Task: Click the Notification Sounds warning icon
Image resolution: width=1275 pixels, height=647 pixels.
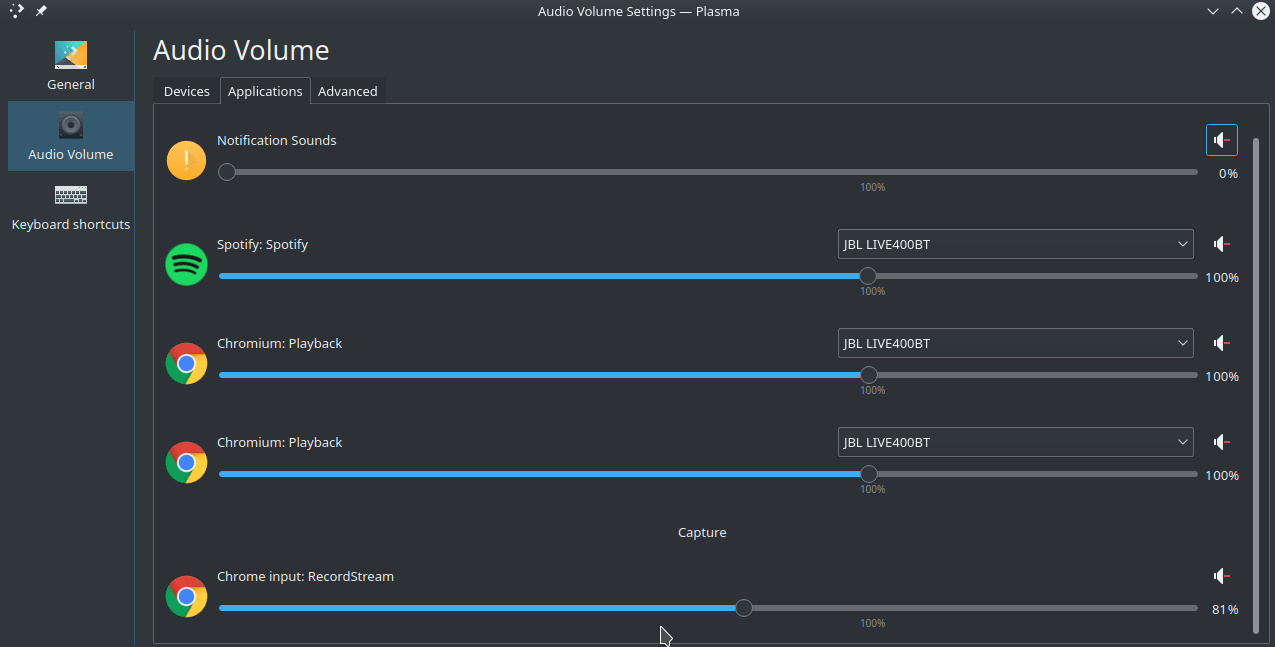Action: tap(186, 160)
